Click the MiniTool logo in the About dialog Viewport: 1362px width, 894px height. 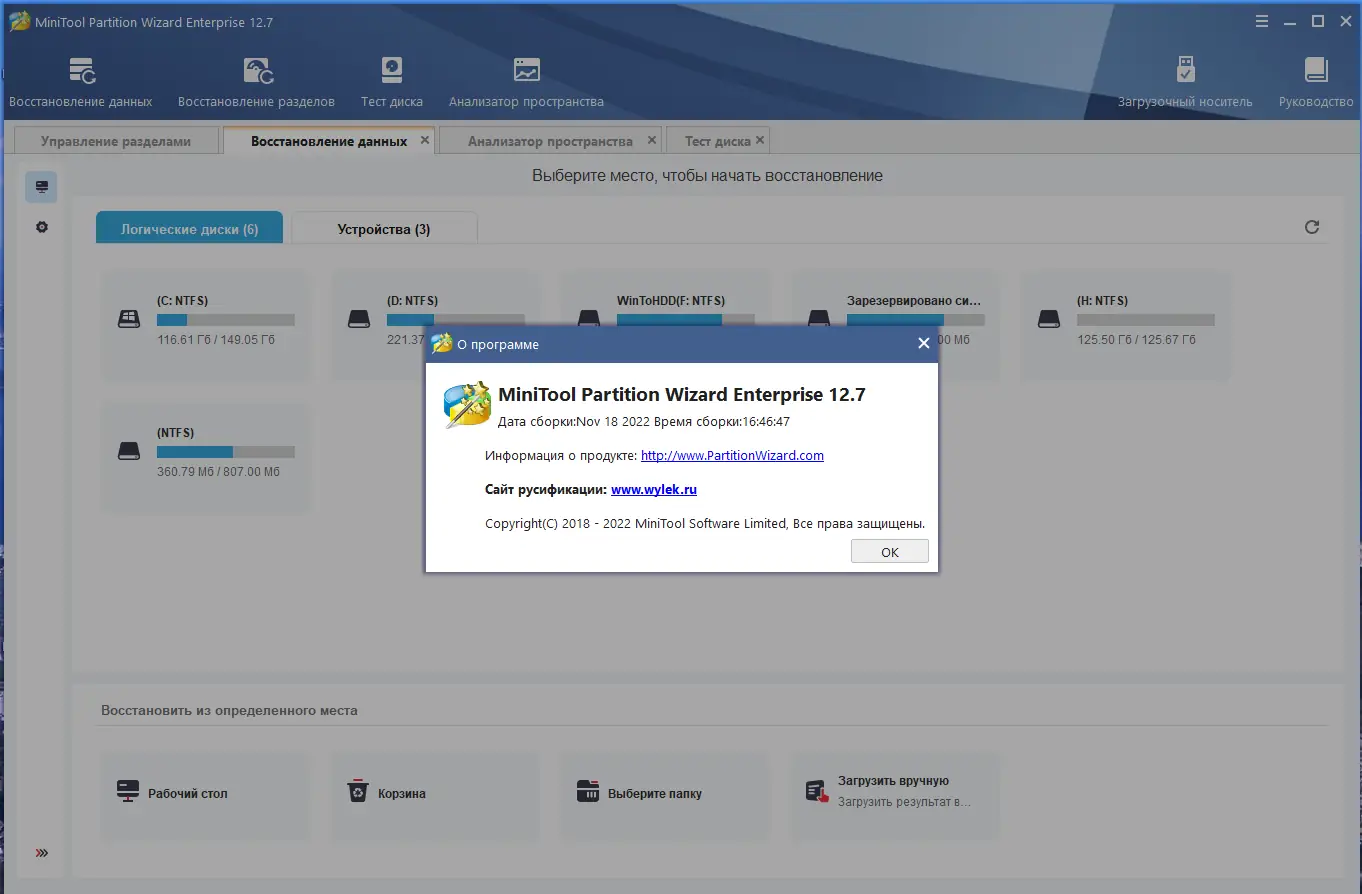pyautogui.click(x=467, y=405)
